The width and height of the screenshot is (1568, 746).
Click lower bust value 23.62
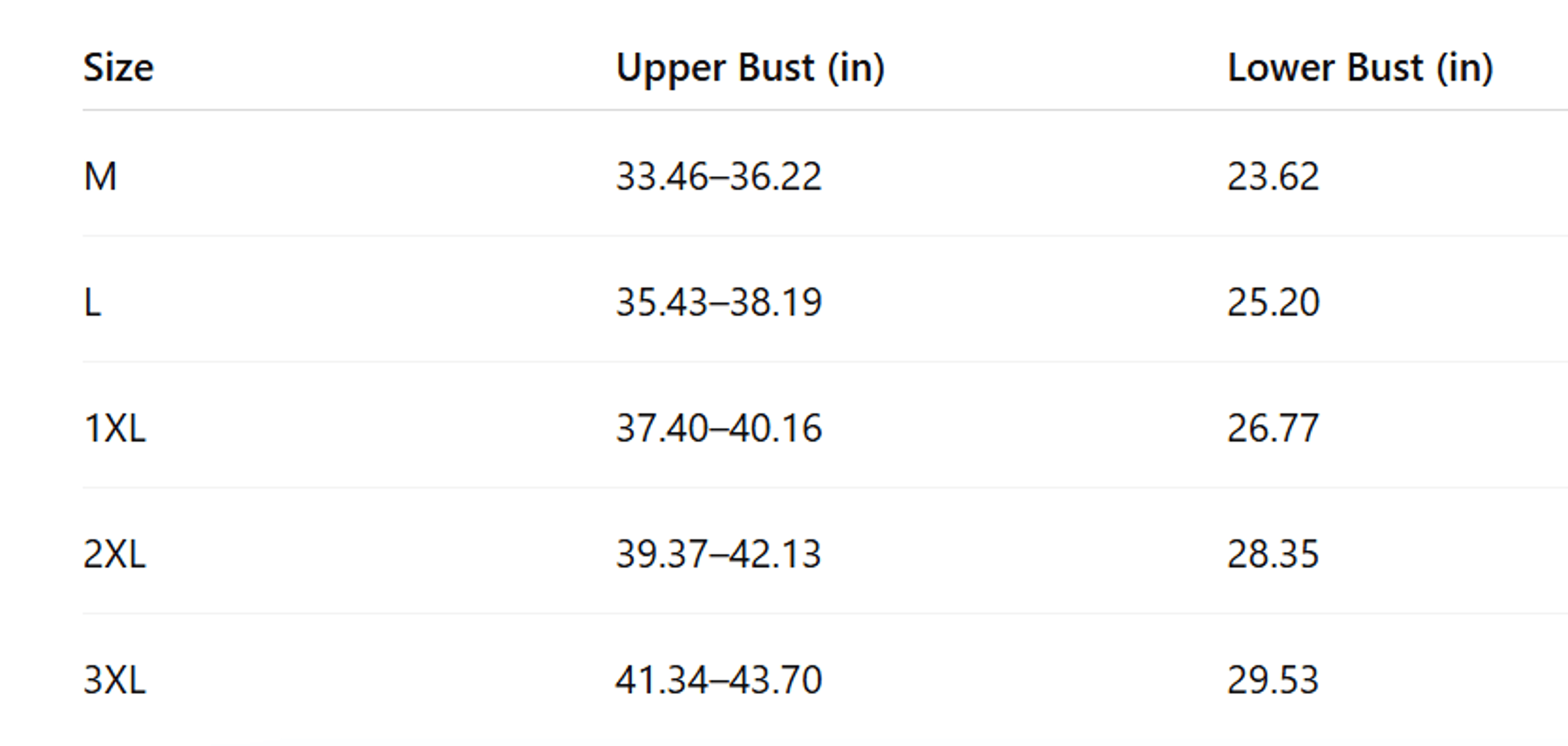(x=1273, y=177)
